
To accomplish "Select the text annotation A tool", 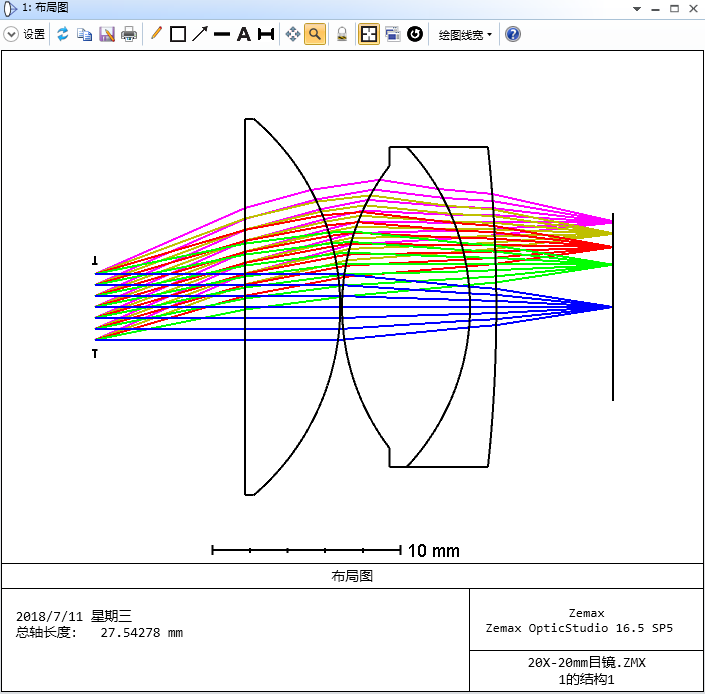I will [x=244, y=34].
